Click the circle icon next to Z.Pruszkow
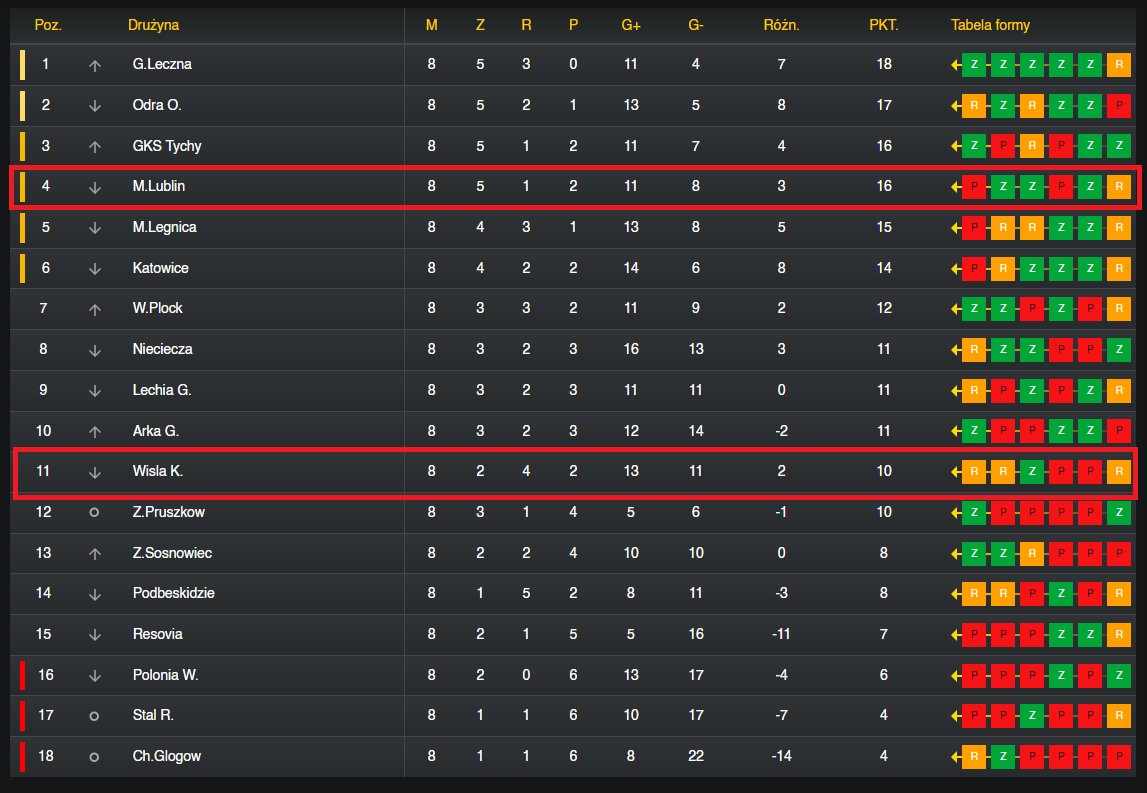1147x793 pixels. [94, 512]
